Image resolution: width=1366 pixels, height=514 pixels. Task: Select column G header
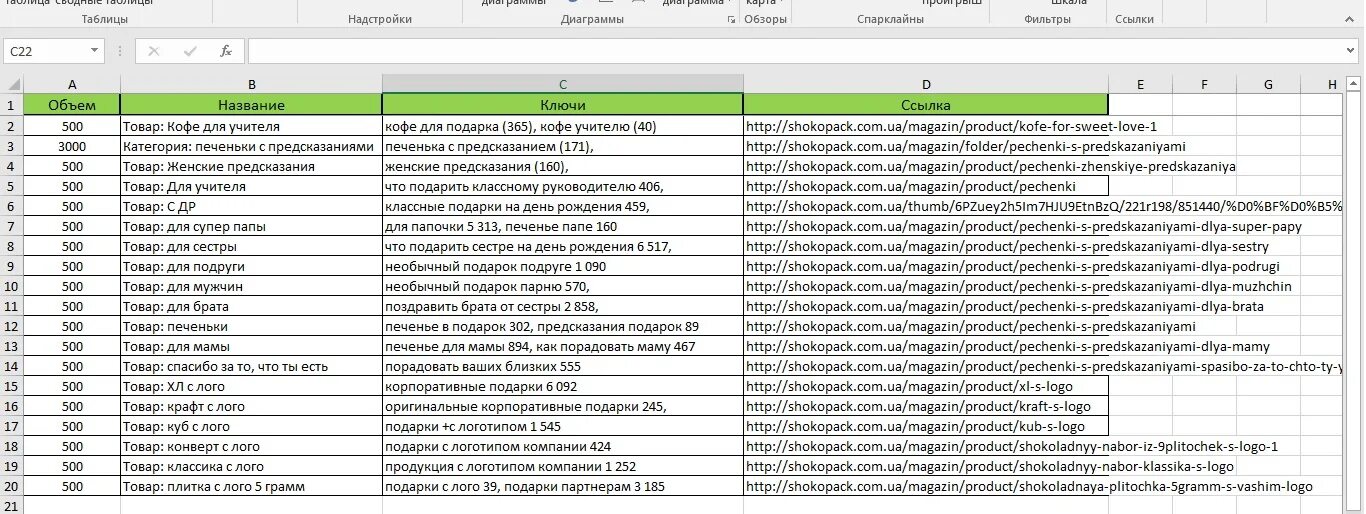1268,85
